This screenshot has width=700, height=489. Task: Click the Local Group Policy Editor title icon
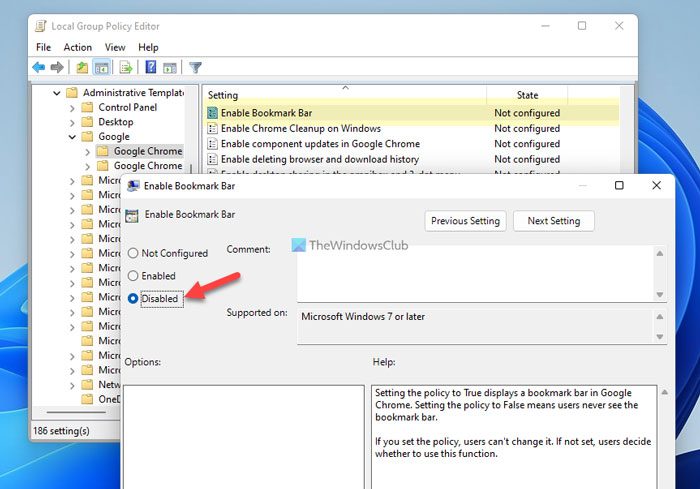41,26
